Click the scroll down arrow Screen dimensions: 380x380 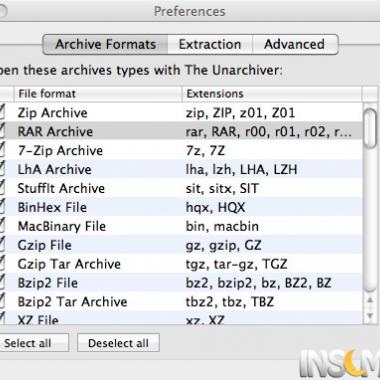coord(370,315)
